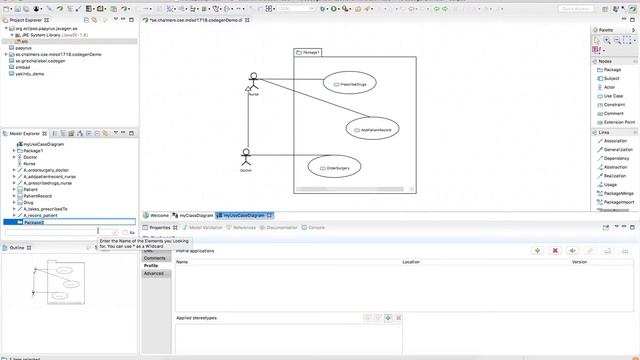The height and width of the screenshot is (360, 640).
Task: Select the PrescribeDrugs use case
Action: pyautogui.click(x=349, y=83)
